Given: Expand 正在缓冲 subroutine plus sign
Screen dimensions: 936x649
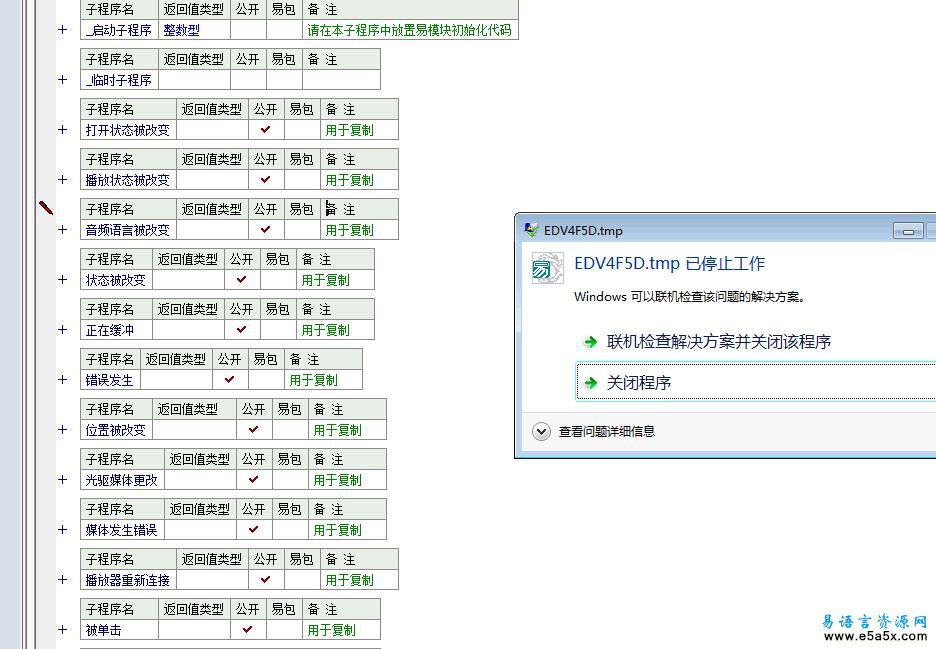Looking at the screenshot, I should tap(63, 330).
